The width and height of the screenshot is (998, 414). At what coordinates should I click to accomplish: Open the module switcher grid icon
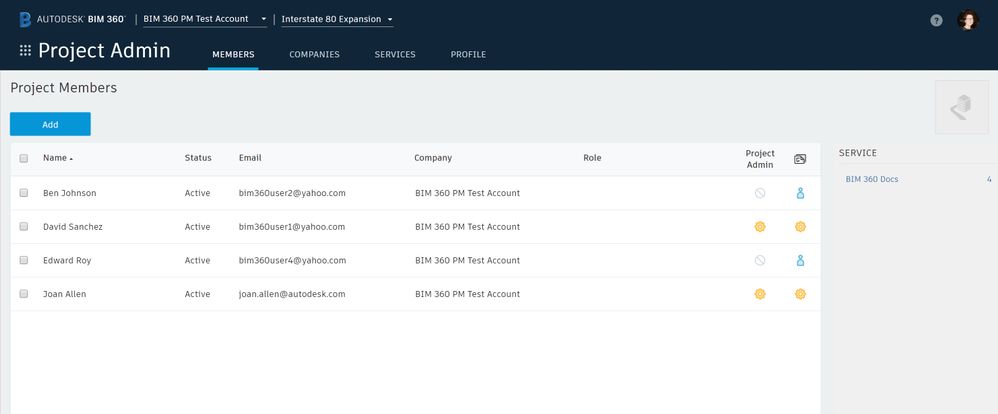pyautogui.click(x=25, y=50)
